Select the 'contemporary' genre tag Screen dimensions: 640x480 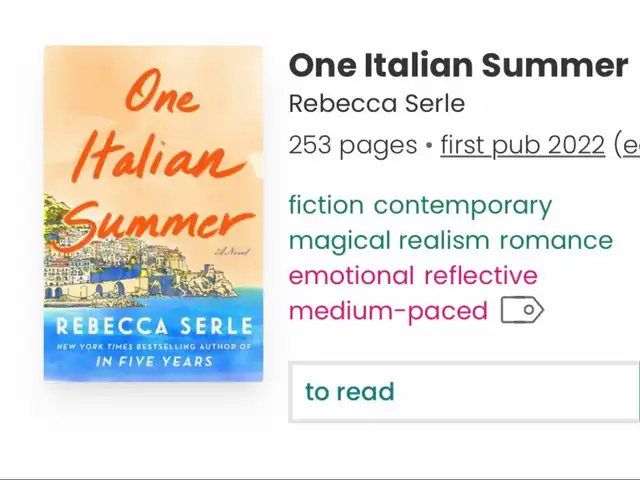point(463,206)
